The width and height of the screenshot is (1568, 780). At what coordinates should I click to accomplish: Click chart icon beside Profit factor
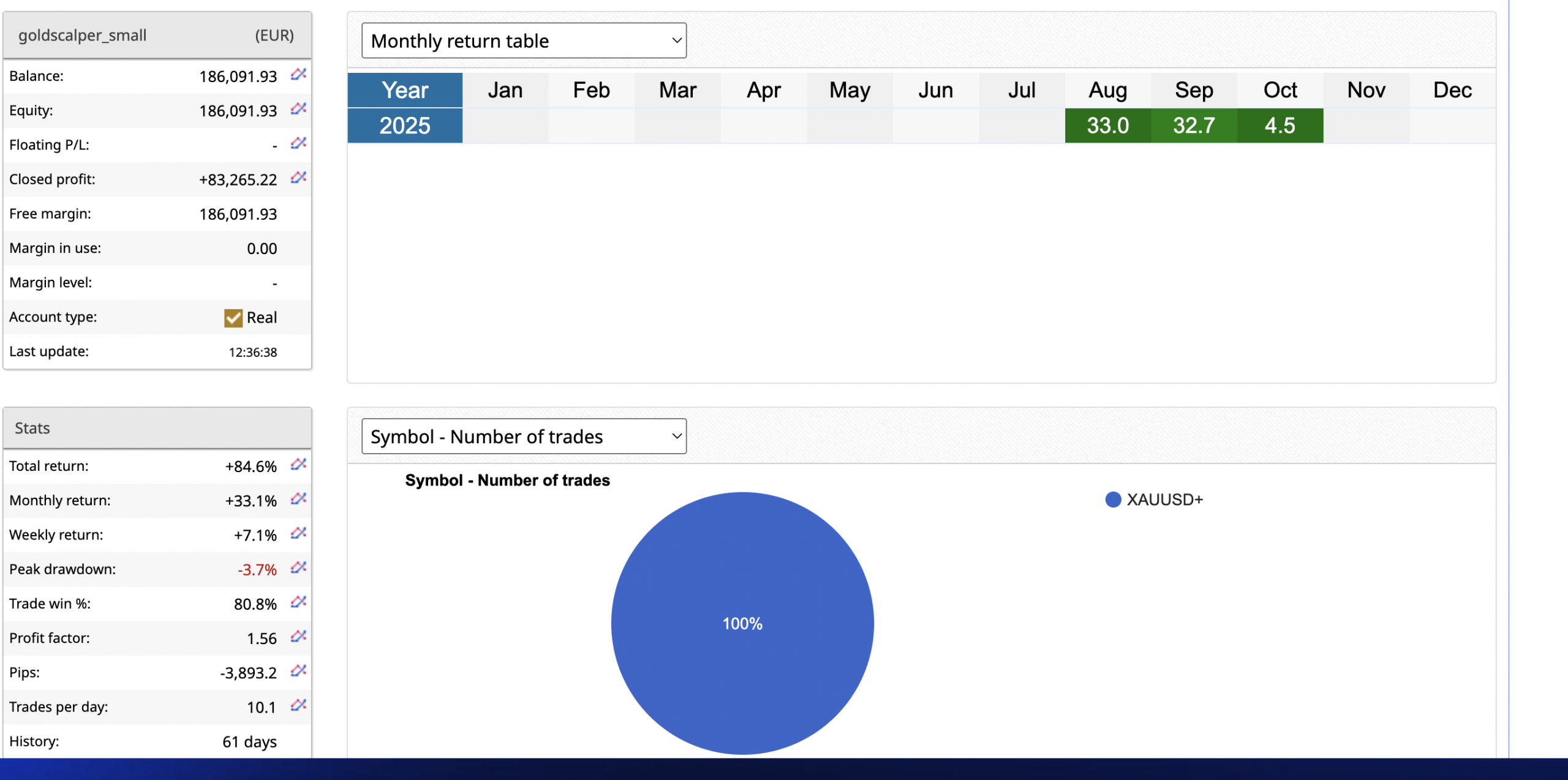298,637
